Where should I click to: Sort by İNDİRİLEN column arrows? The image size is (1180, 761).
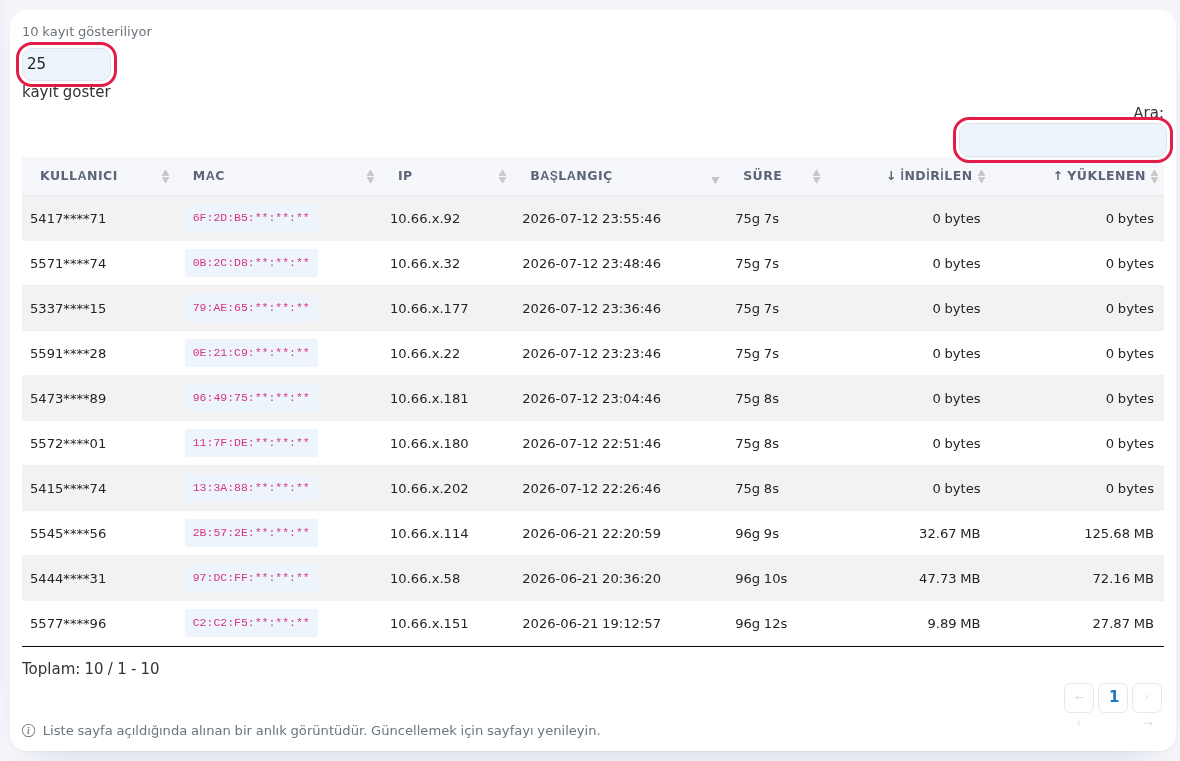tap(981, 176)
